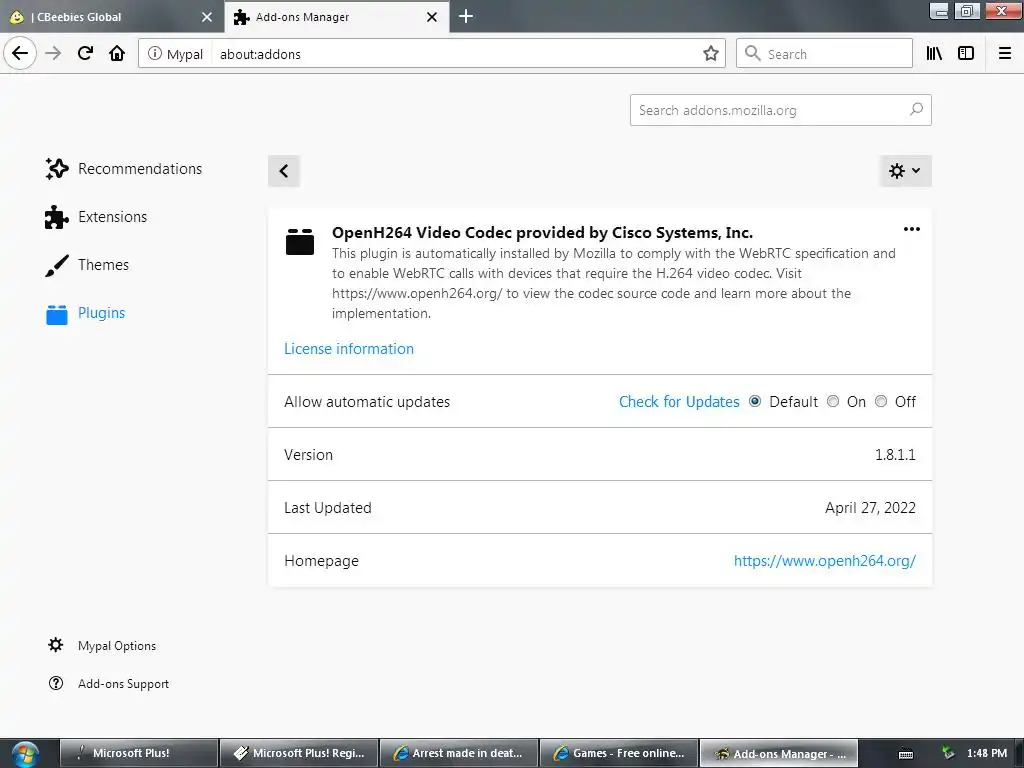Go back using the browser back arrow

[20, 53]
